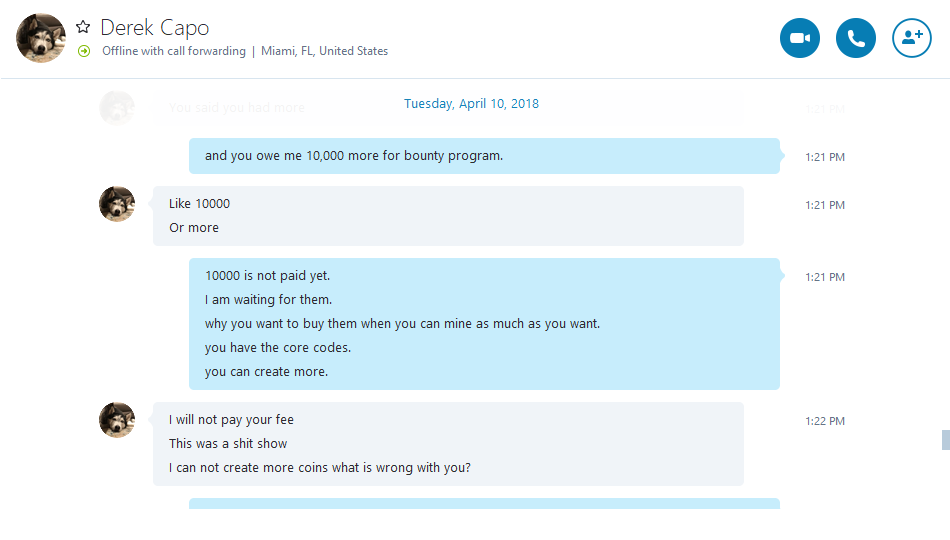950x540 pixels.
Task: Select the "Like 10000 Or more" message bubble
Action: (x=448, y=216)
